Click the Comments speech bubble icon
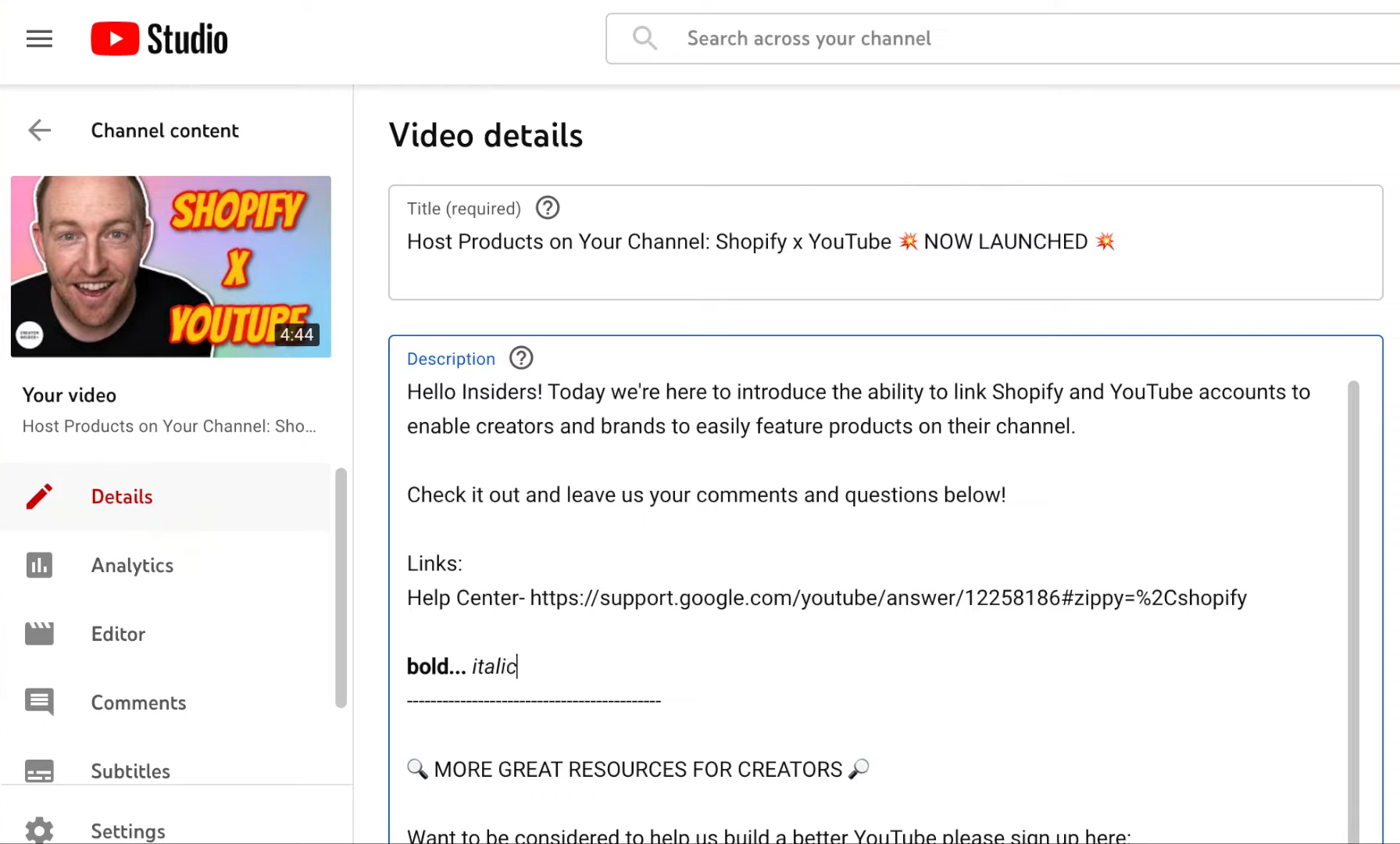The width and height of the screenshot is (1400, 844). [39, 702]
